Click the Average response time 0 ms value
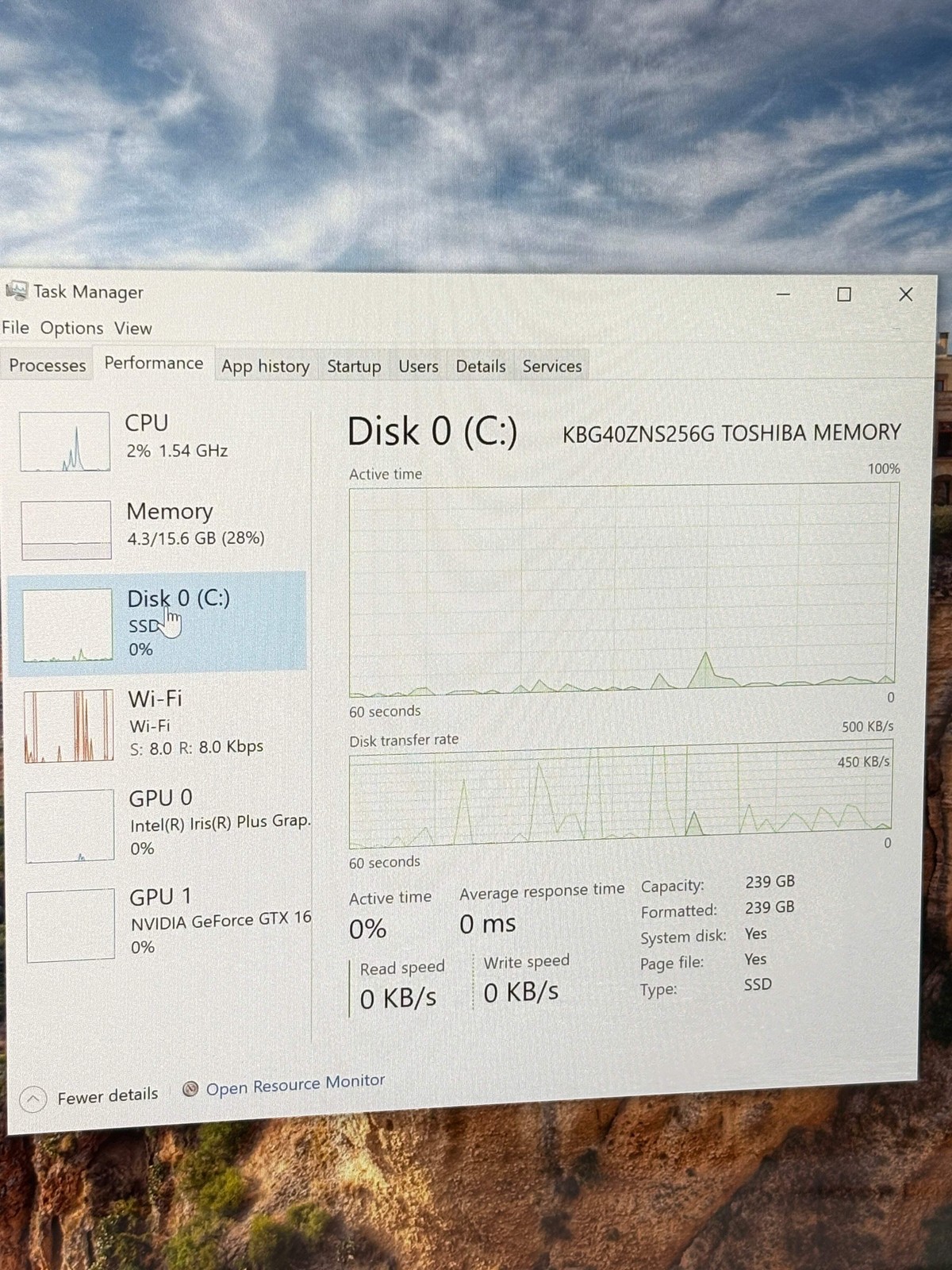This screenshot has width=952, height=1270. 488,924
